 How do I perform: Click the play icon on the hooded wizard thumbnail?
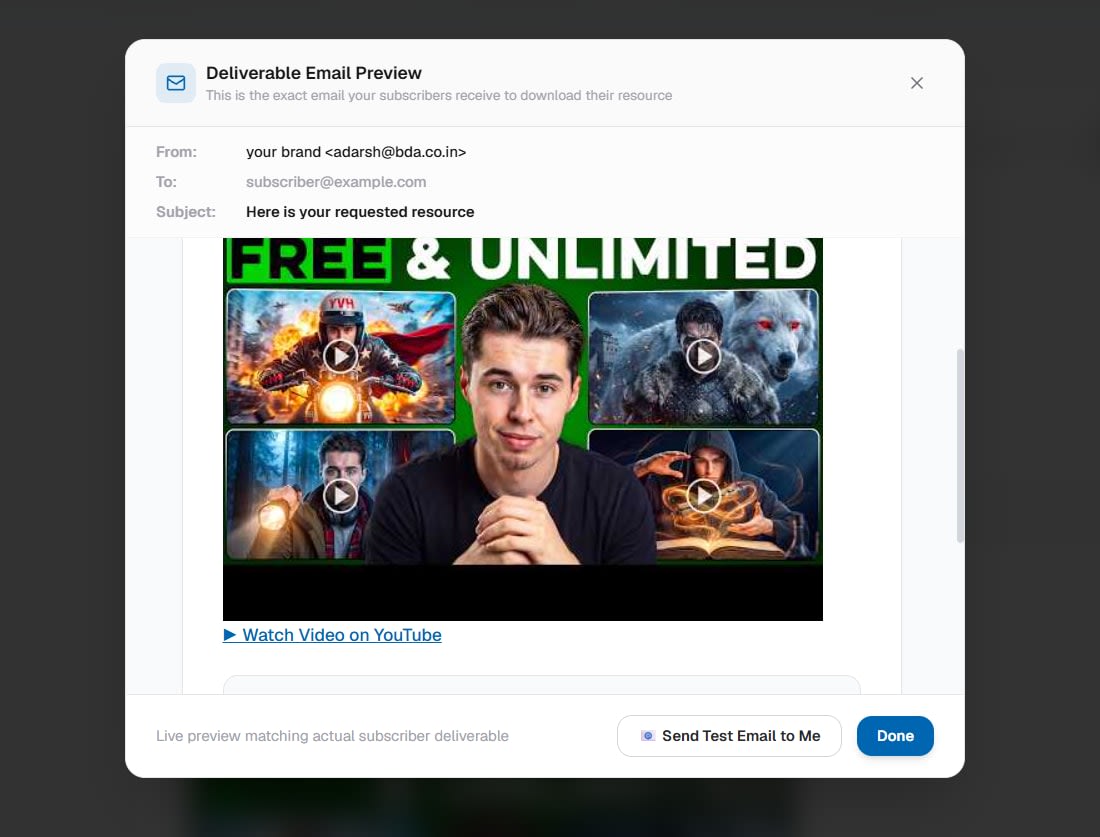[x=703, y=496]
